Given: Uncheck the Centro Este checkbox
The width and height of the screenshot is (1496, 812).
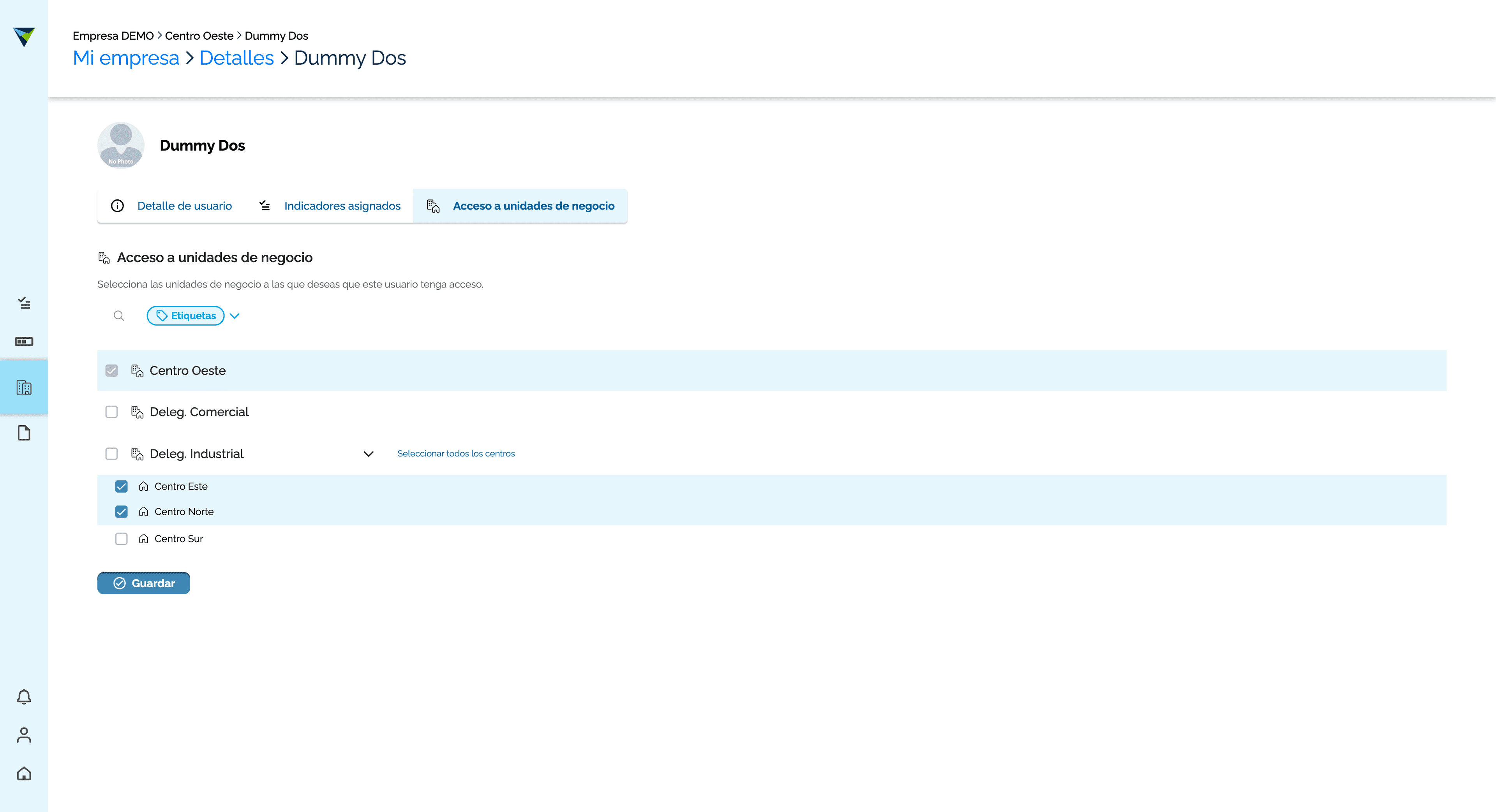Looking at the screenshot, I should 122,486.
